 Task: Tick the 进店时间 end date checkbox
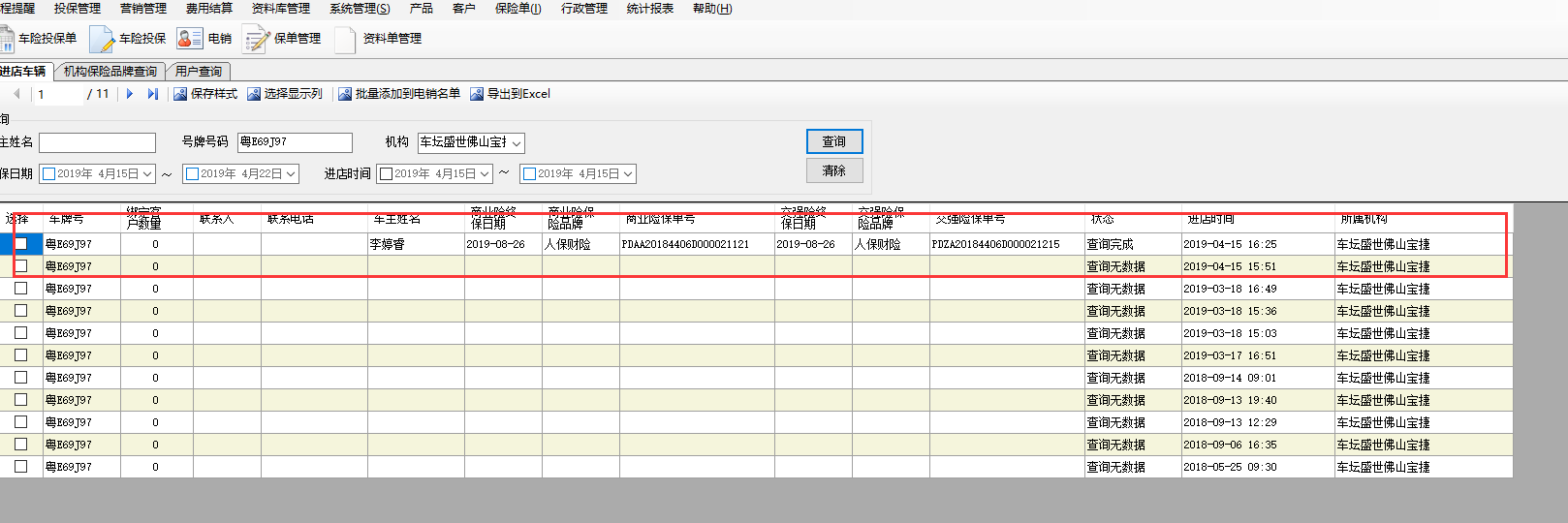click(x=530, y=174)
